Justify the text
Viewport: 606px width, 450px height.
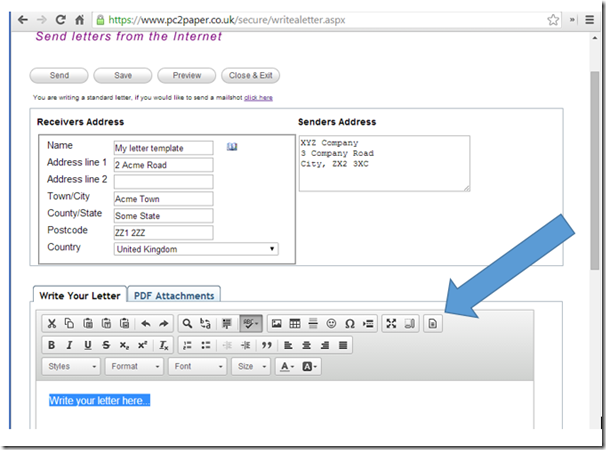point(343,345)
